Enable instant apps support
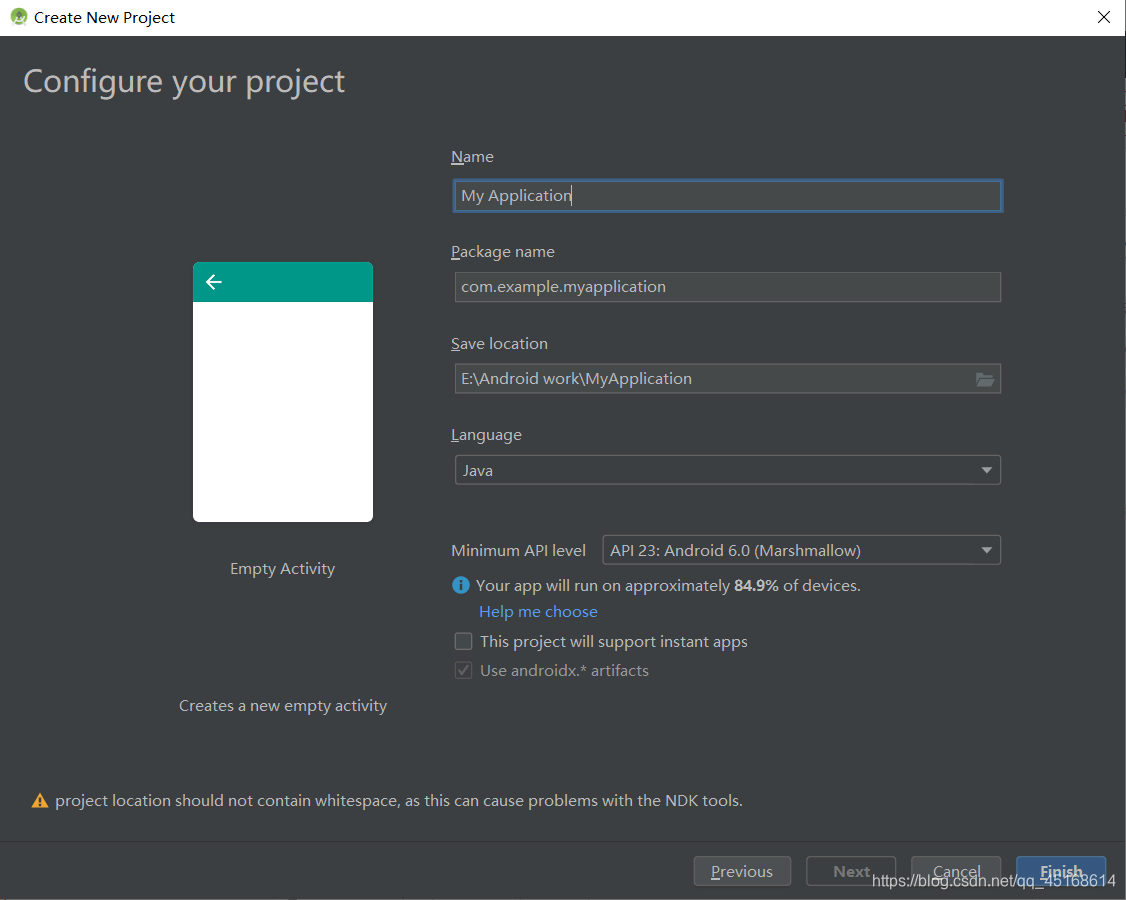 point(463,641)
